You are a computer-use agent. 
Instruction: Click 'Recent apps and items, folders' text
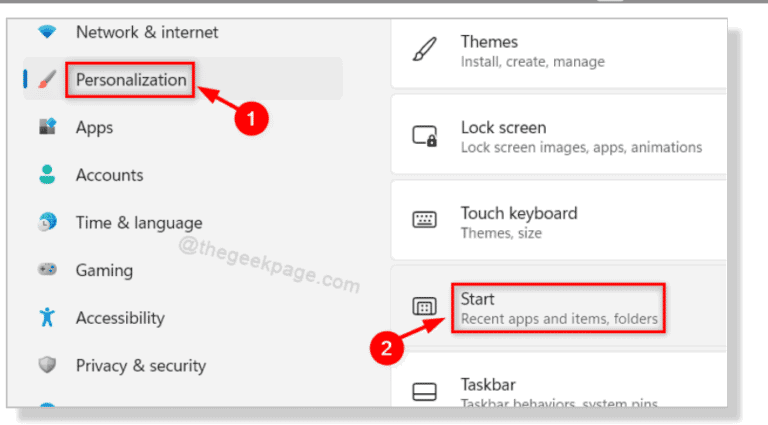[x=559, y=319]
